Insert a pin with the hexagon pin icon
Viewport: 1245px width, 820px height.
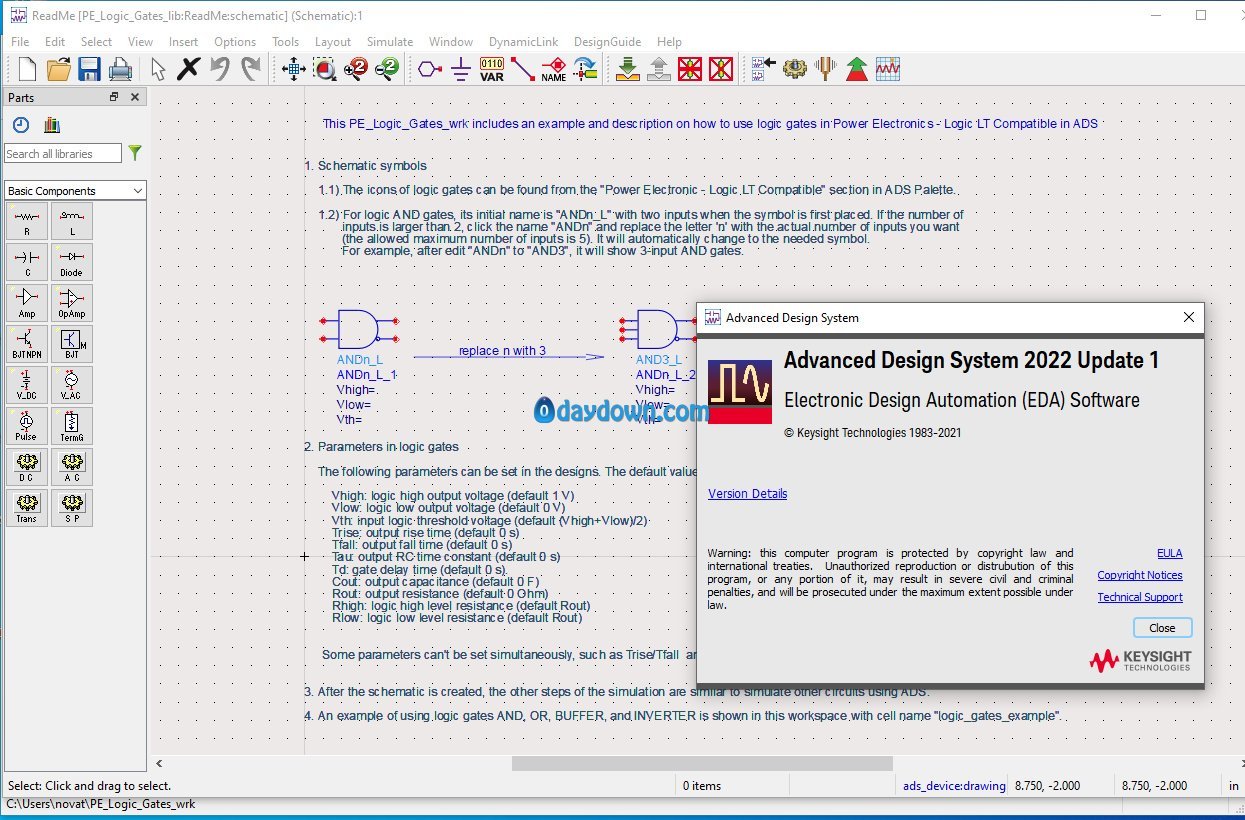pyautogui.click(x=430, y=69)
